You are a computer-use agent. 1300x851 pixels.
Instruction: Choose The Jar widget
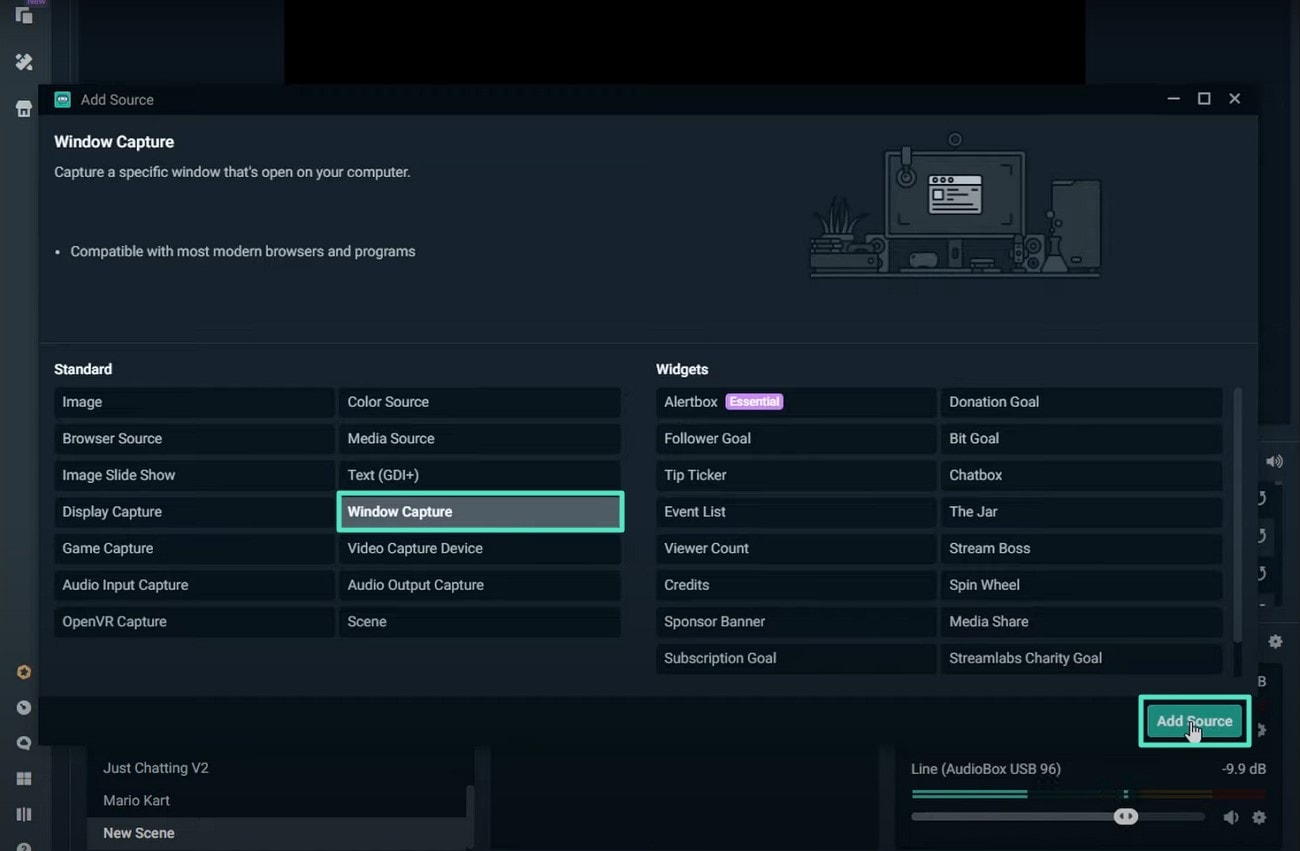click(x=1081, y=512)
